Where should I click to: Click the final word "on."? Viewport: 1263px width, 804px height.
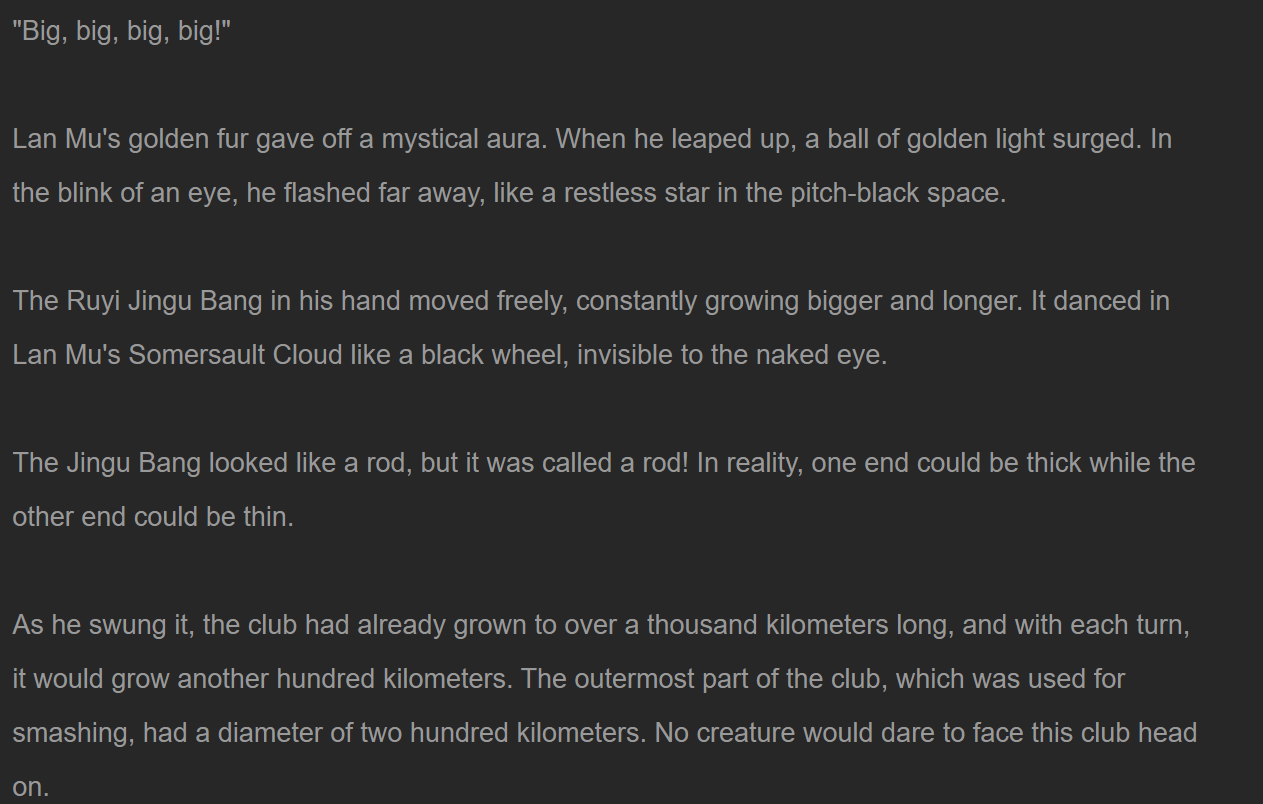pyautogui.click(x=30, y=787)
